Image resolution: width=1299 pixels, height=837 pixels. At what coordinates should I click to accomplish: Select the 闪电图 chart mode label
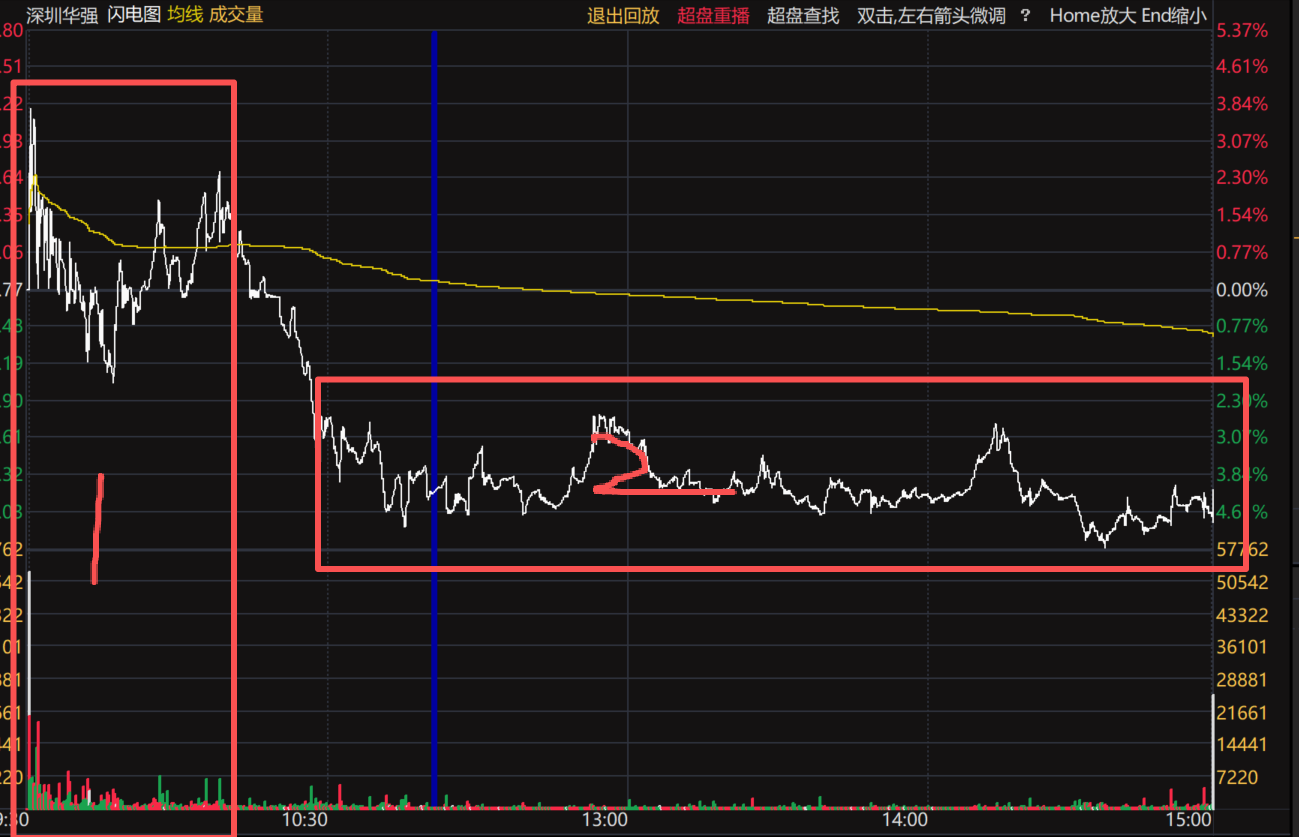point(134,15)
